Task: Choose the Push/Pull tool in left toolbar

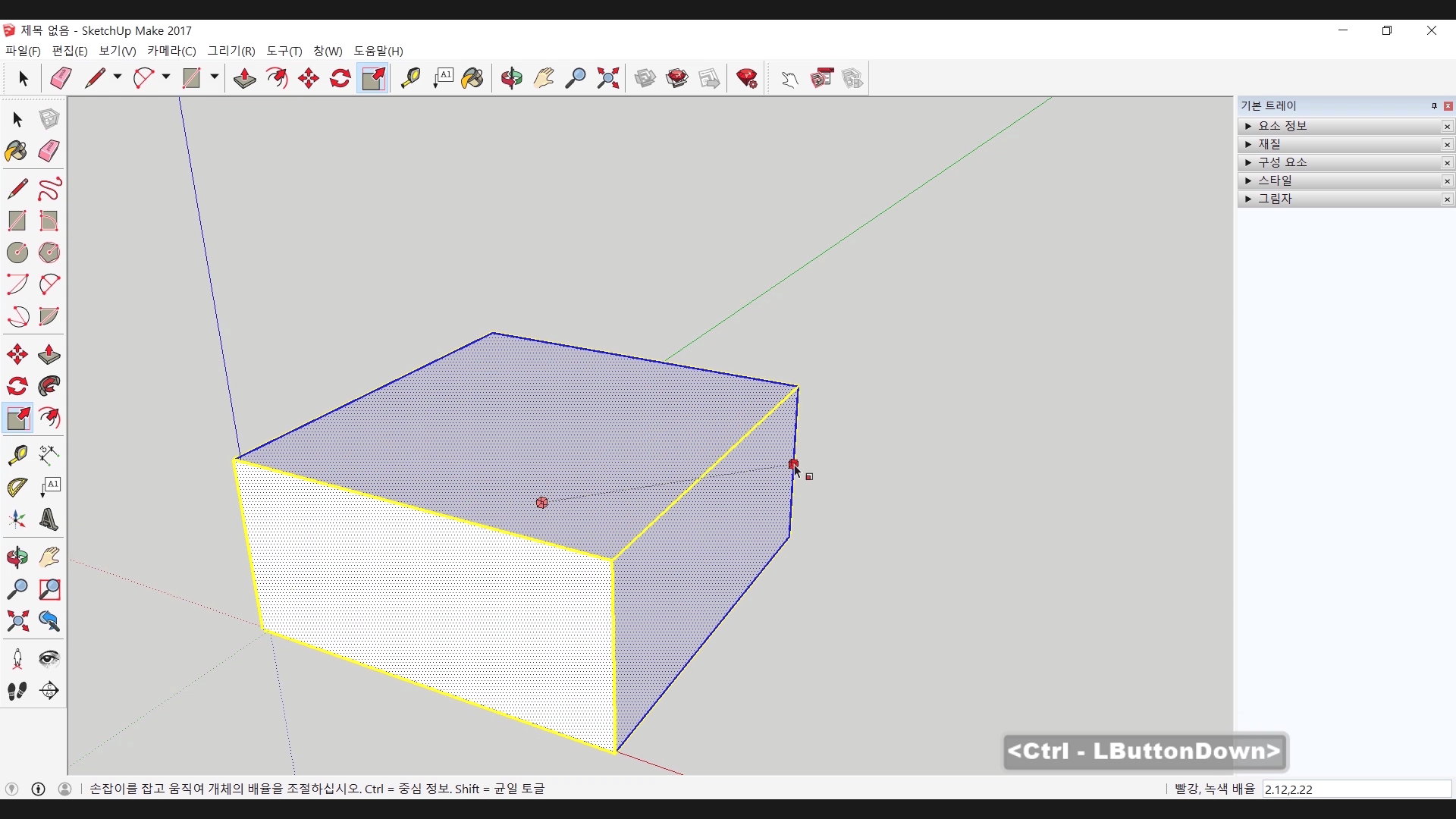Action: pyautogui.click(x=49, y=354)
